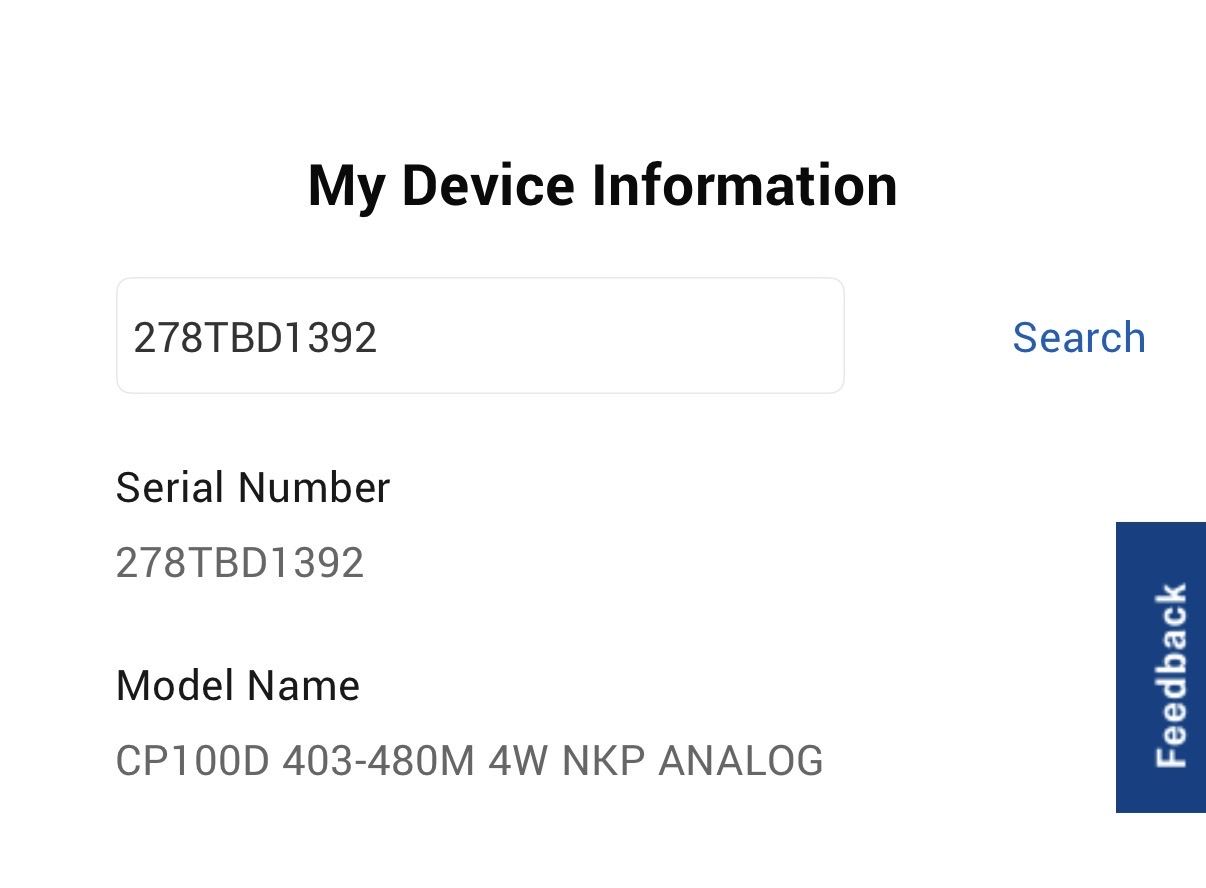Screen dimensions: 1206x888
Task: Click the ANALOG word in model name
Action: (741, 761)
